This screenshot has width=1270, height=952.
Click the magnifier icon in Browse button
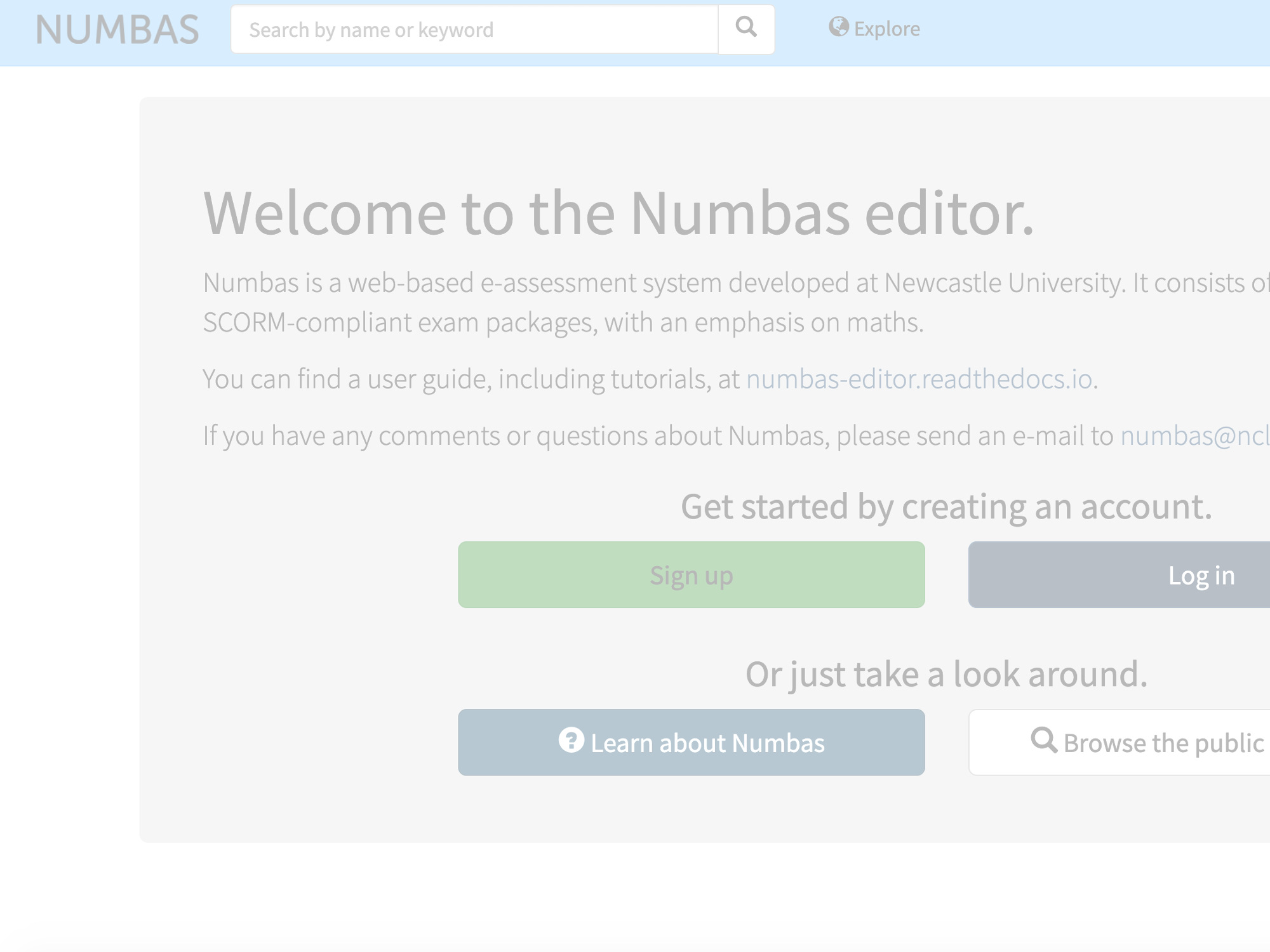tap(1043, 740)
